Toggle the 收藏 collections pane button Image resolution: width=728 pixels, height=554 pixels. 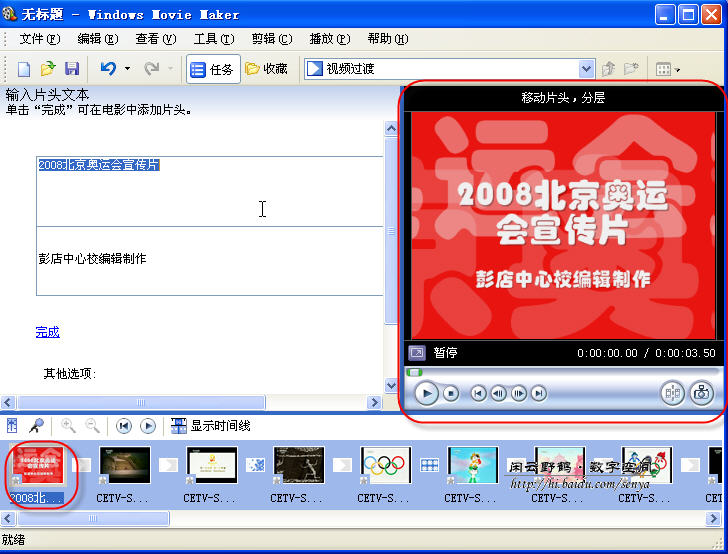click(267, 69)
